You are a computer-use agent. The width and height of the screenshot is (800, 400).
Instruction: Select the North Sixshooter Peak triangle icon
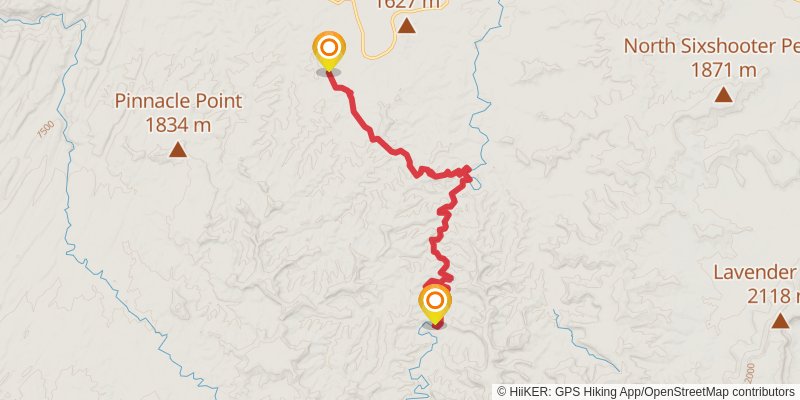point(723,94)
